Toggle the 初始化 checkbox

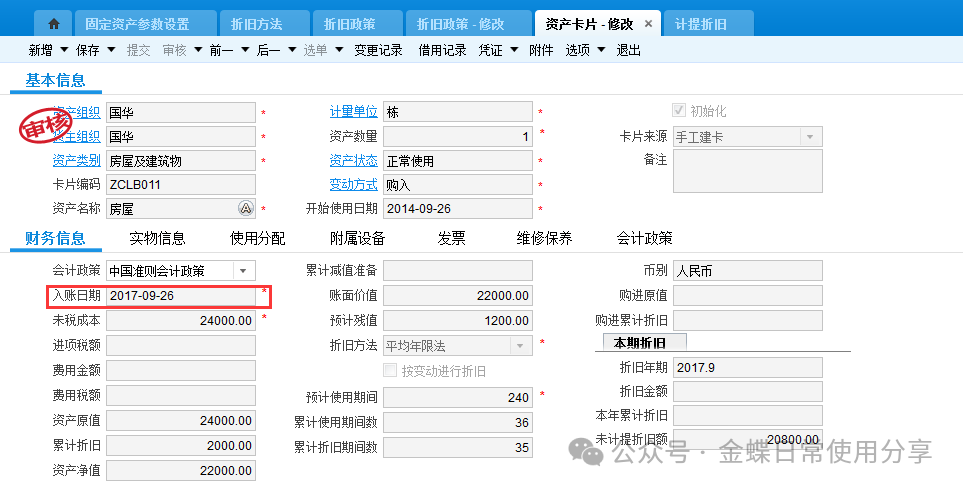pyautogui.click(x=680, y=111)
